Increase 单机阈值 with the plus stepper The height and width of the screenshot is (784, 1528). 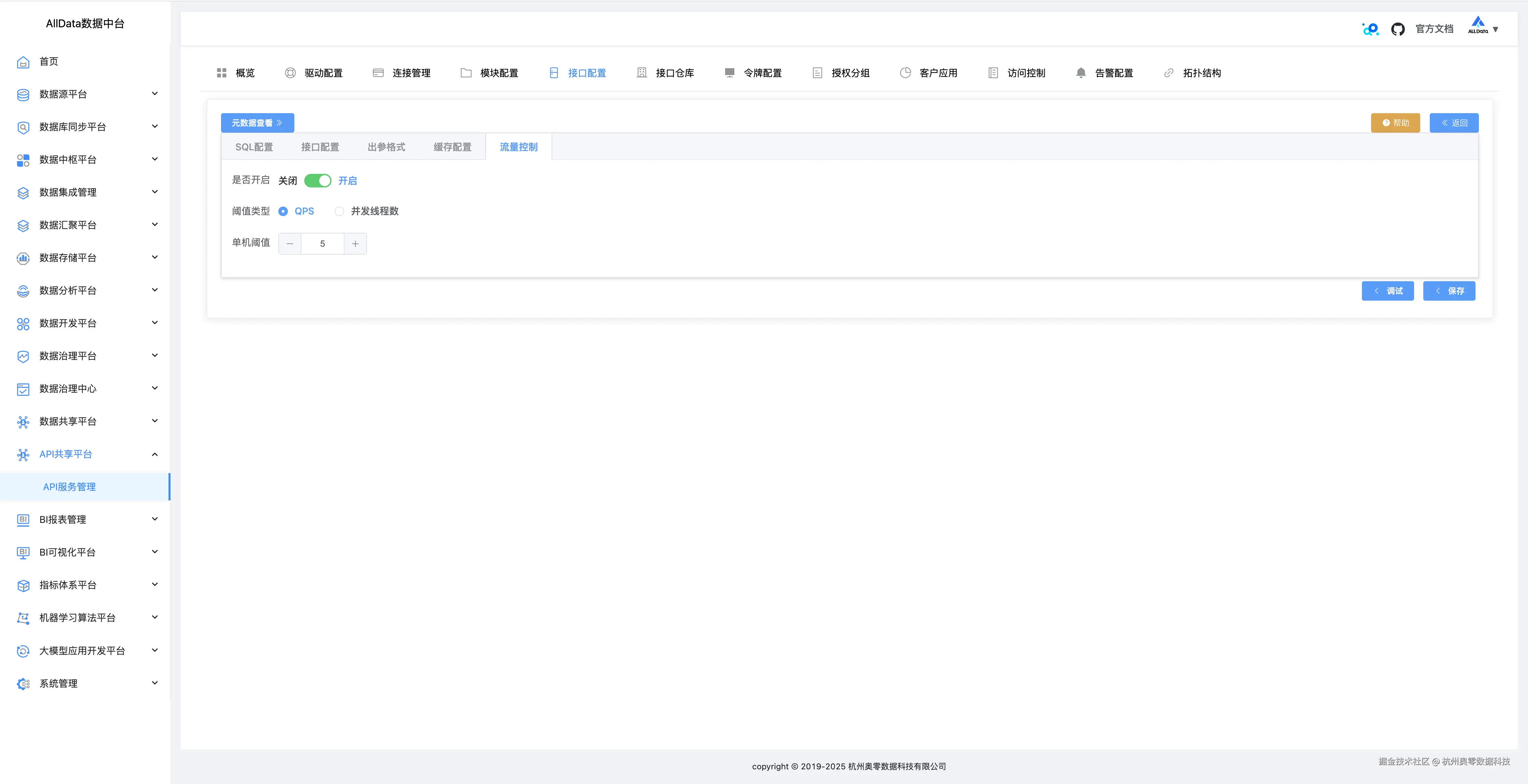click(x=355, y=244)
